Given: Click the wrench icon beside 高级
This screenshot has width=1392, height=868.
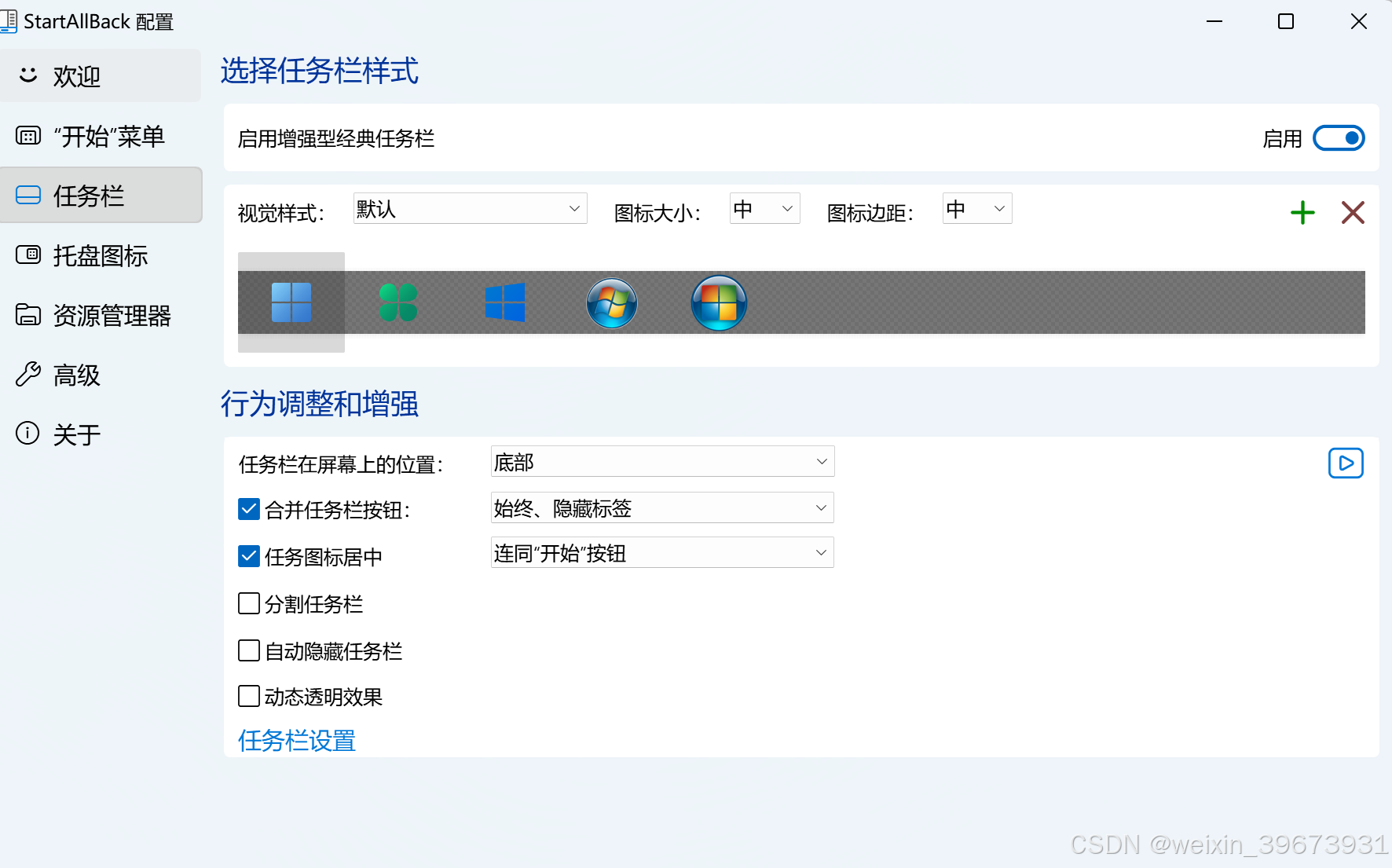Looking at the screenshot, I should point(28,374).
